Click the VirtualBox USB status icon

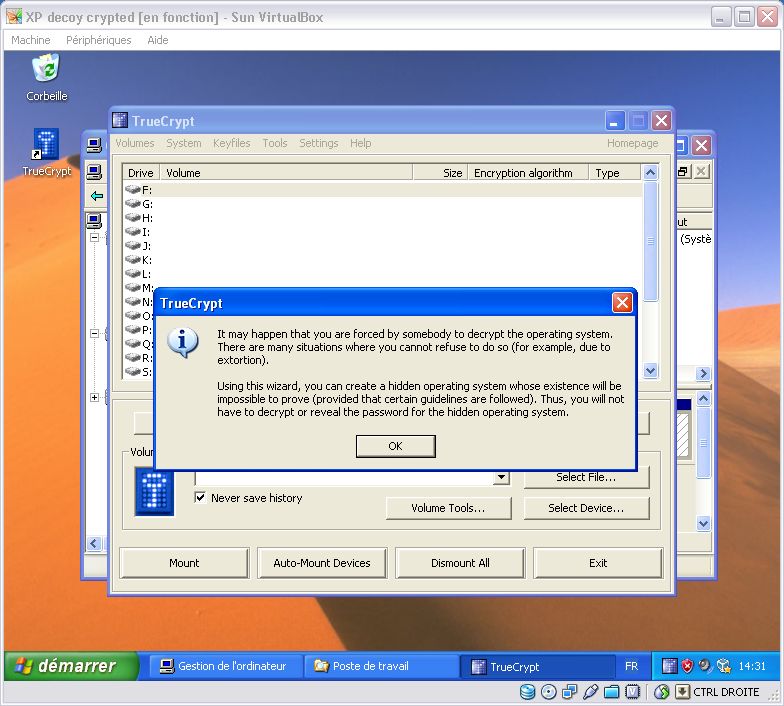(x=590, y=692)
